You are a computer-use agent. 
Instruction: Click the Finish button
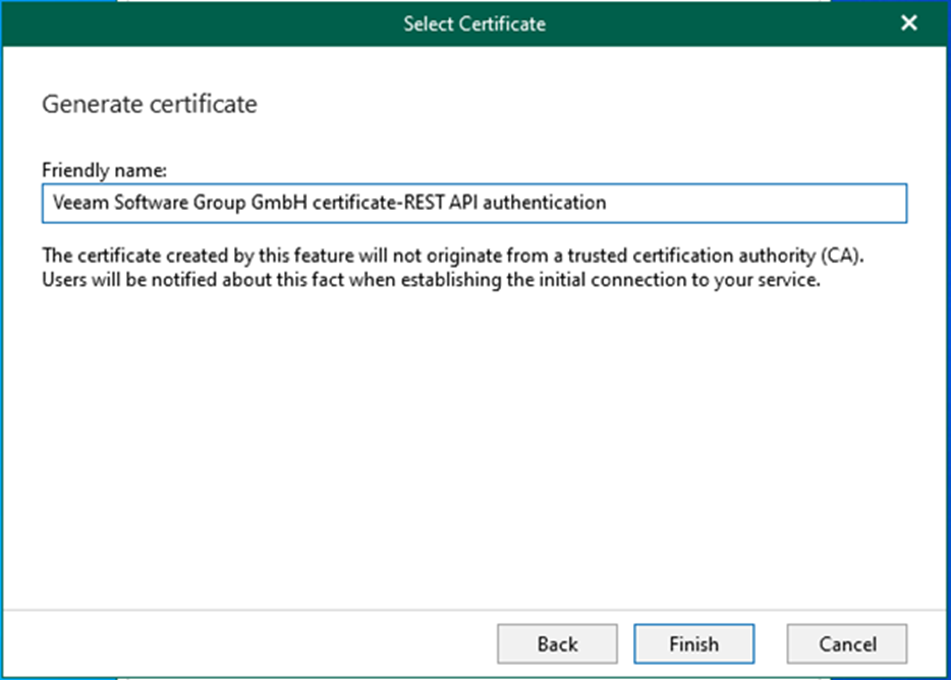point(694,644)
